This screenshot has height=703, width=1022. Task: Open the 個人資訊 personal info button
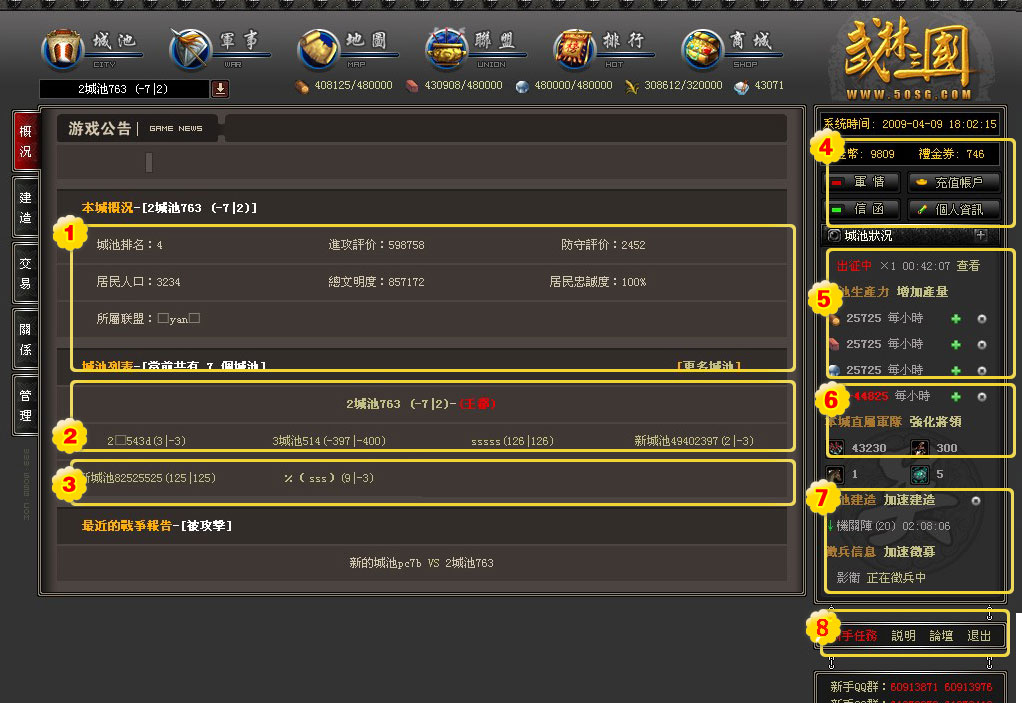pos(954,209)
